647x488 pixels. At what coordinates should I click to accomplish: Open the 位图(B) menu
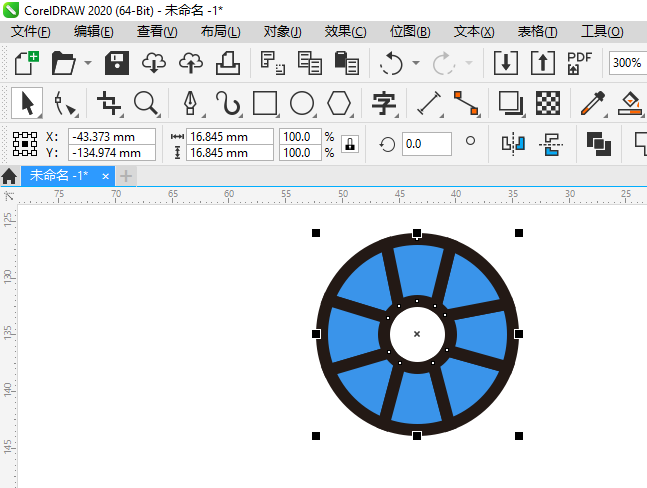410,32
